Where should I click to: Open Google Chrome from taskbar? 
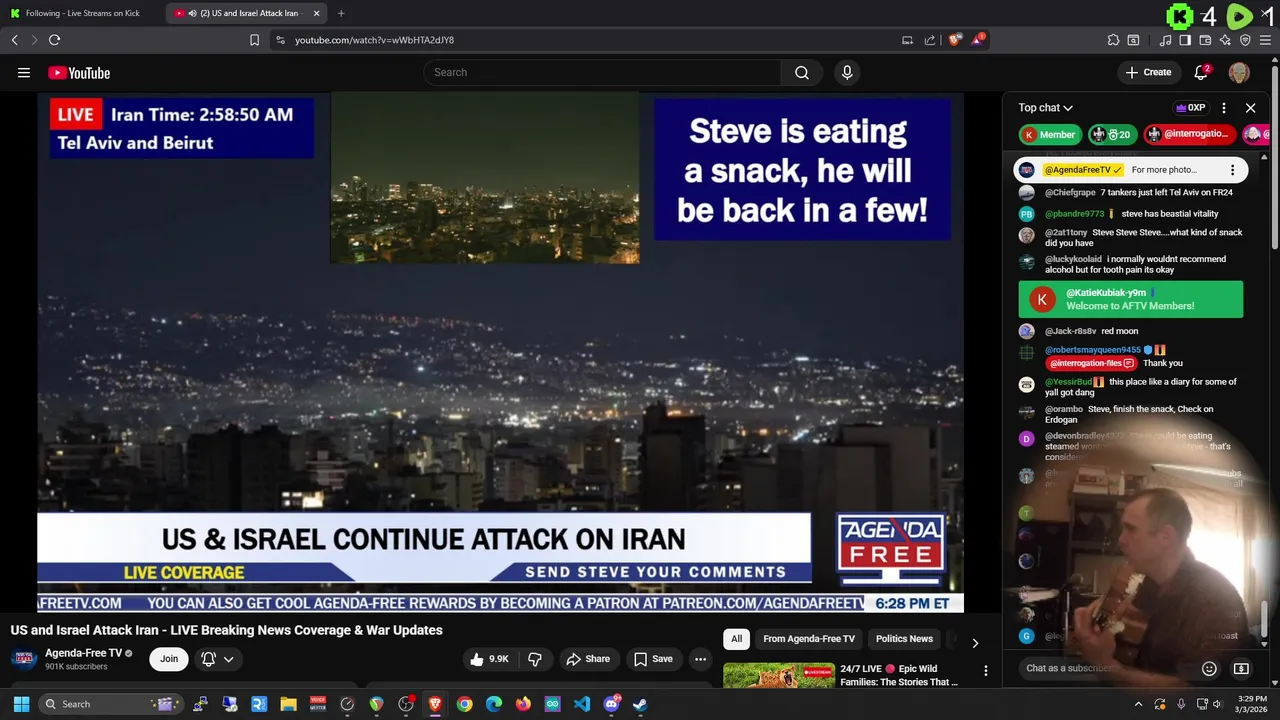point(464,704)
